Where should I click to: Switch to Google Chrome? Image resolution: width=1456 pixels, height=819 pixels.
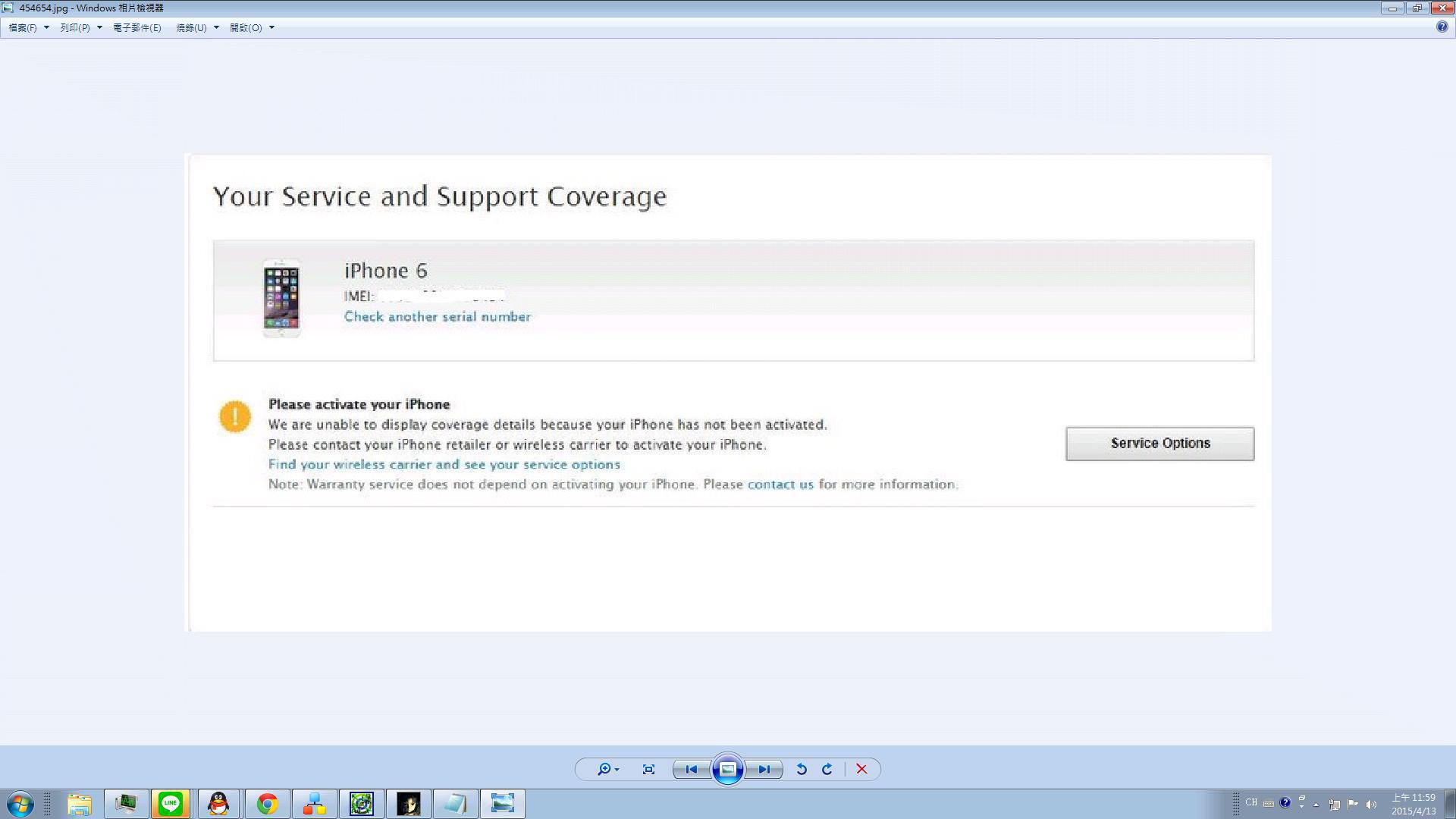coord(267,804)
